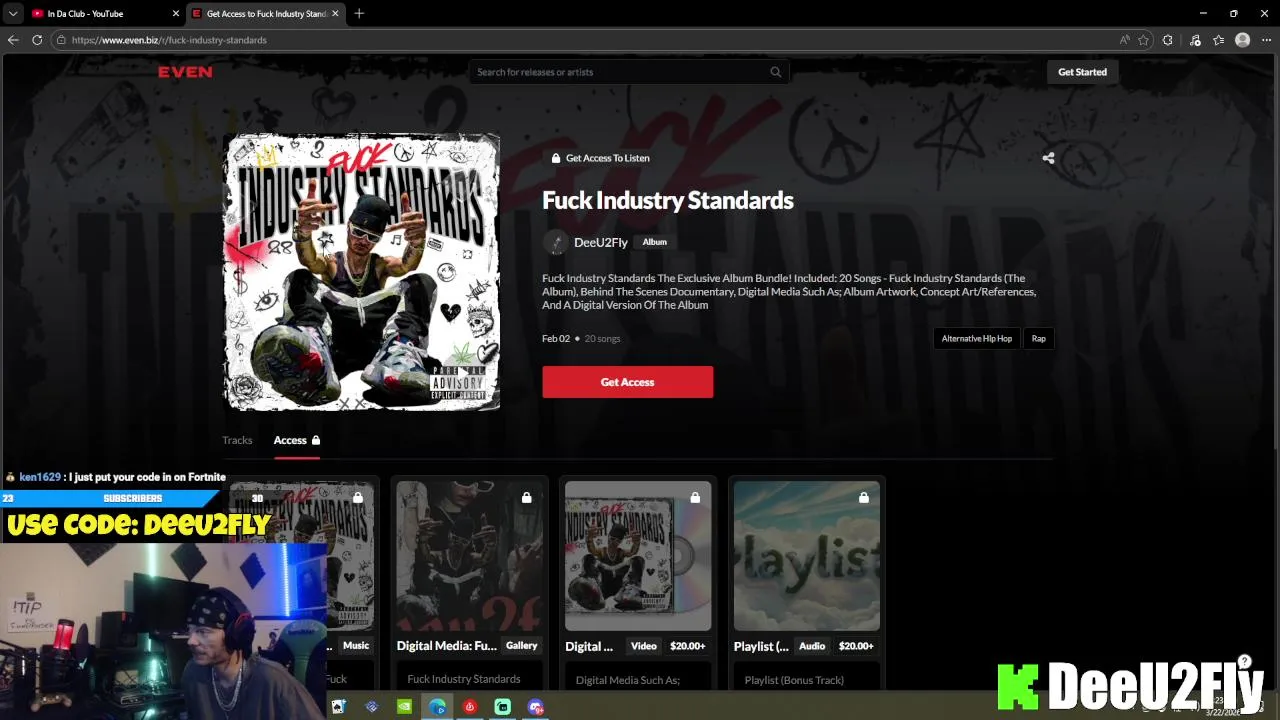Open the Playlist clouds thumbnail
1280x720 pixels.
tap(807, 556)
